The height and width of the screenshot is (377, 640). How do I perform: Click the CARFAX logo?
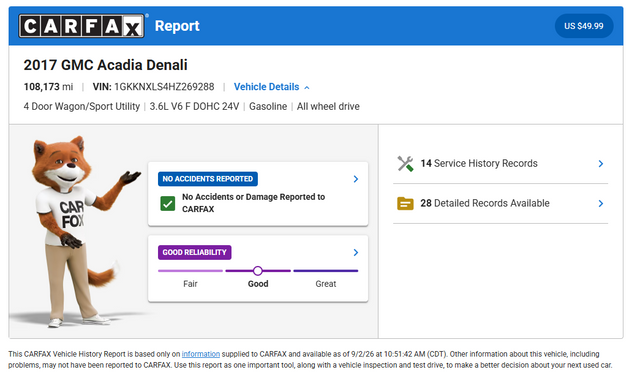coord(81,26)
